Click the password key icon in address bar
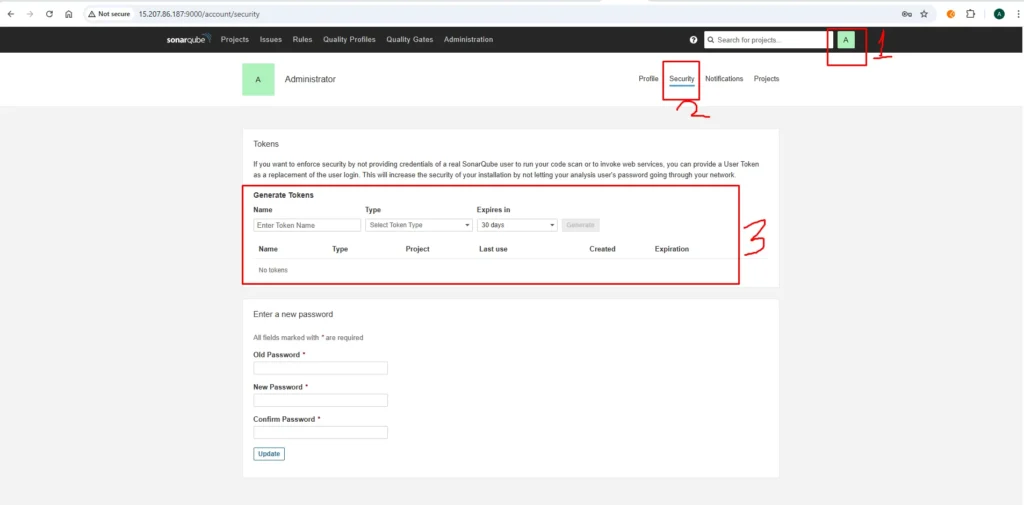 [906, 14]
